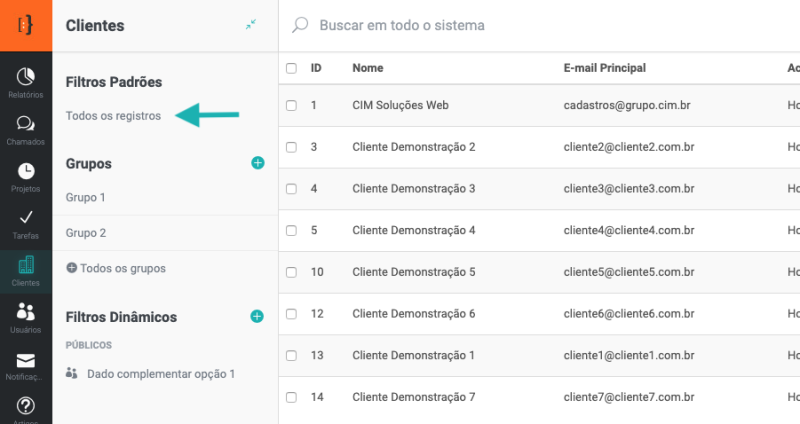Screen dimensions: 800x424
Task: Open the Chamados section icon
Action: tap(26, 126)
